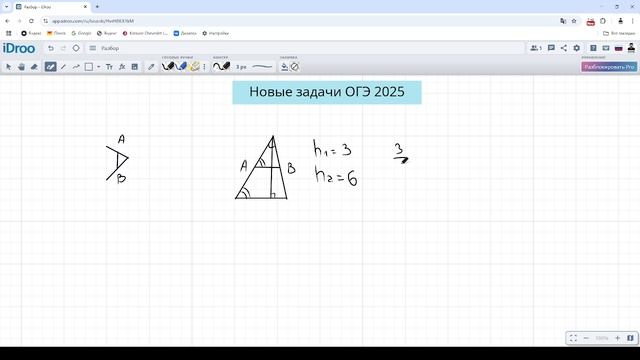Image resolution: width=640 pixels, height=360 pixels.
Task: Open the help question mark icon
Action: click(593, 48)
